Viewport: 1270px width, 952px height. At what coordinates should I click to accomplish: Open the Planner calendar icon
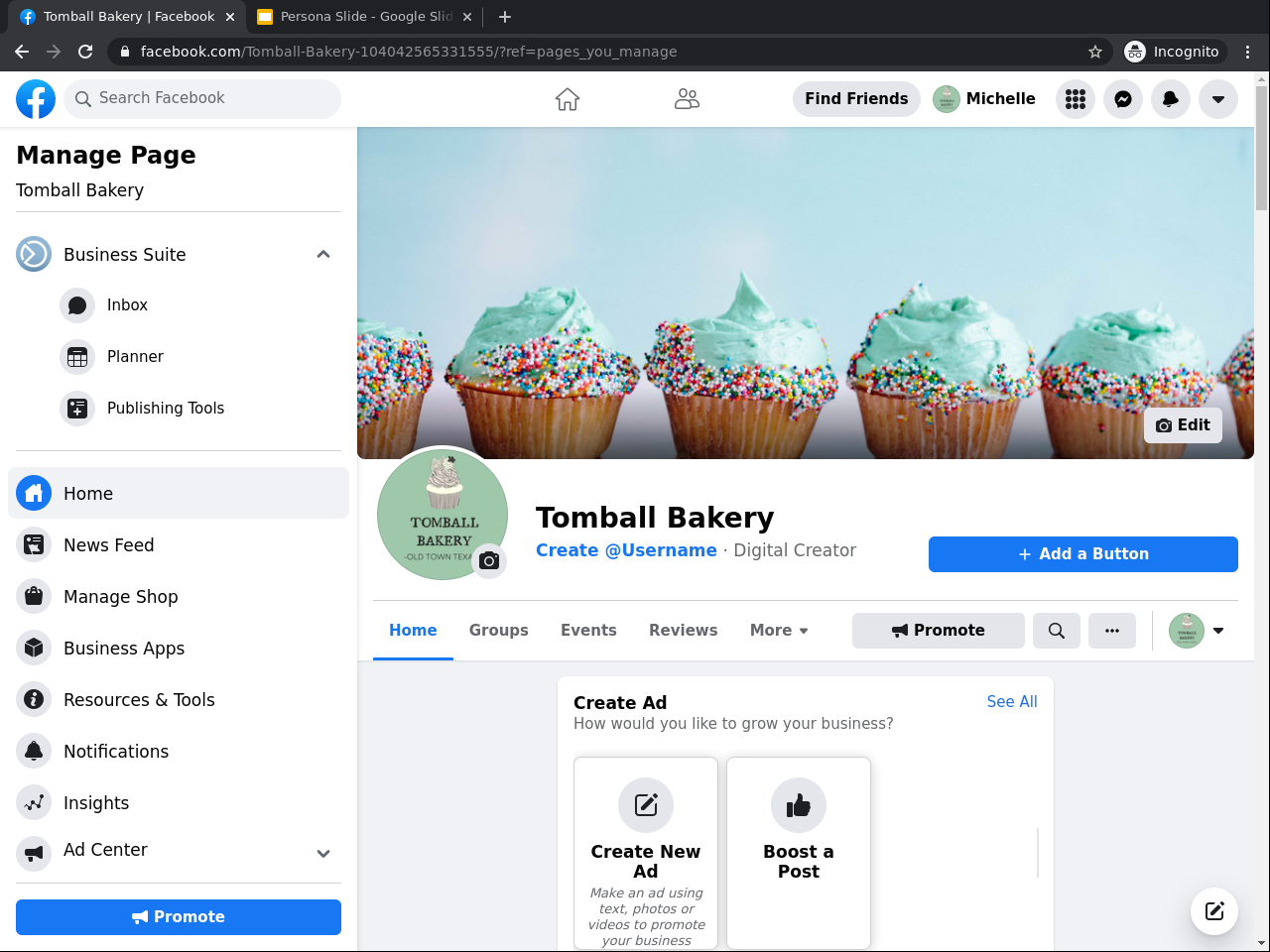tap(77, 357)
